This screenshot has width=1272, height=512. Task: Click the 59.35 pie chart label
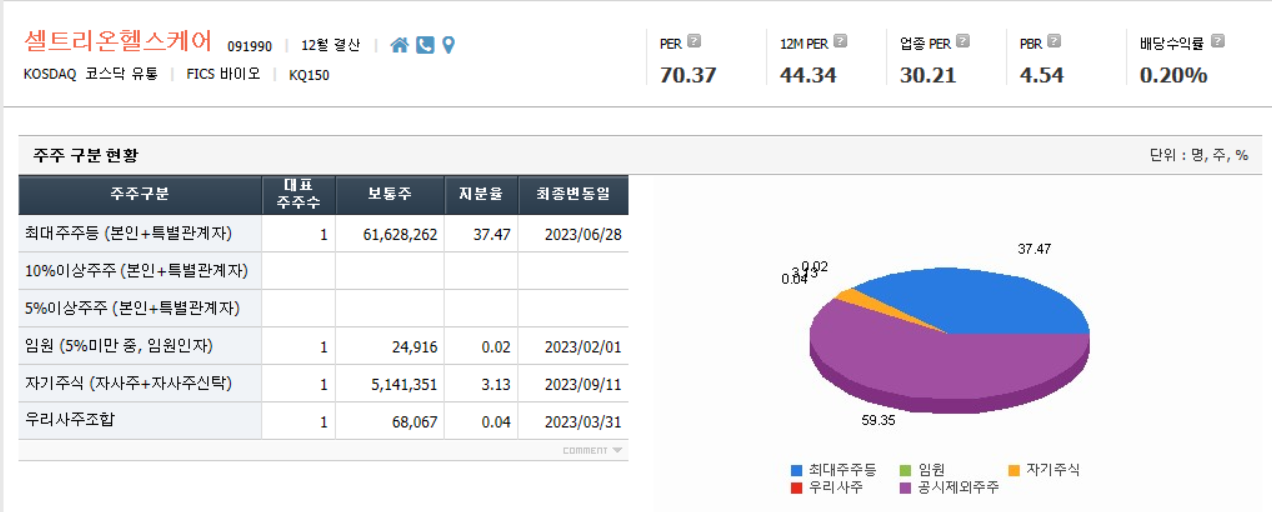click(x=878, y=420)
